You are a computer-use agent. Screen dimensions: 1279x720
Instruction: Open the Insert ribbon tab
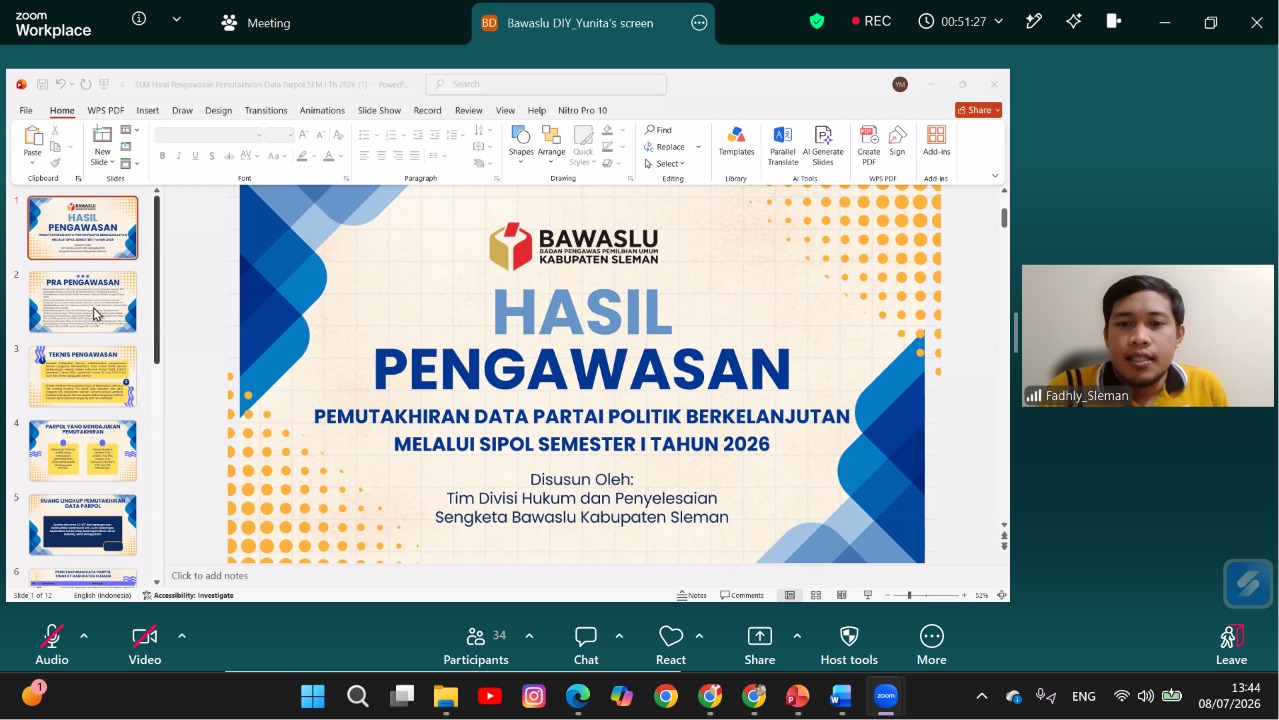(148, 110)
